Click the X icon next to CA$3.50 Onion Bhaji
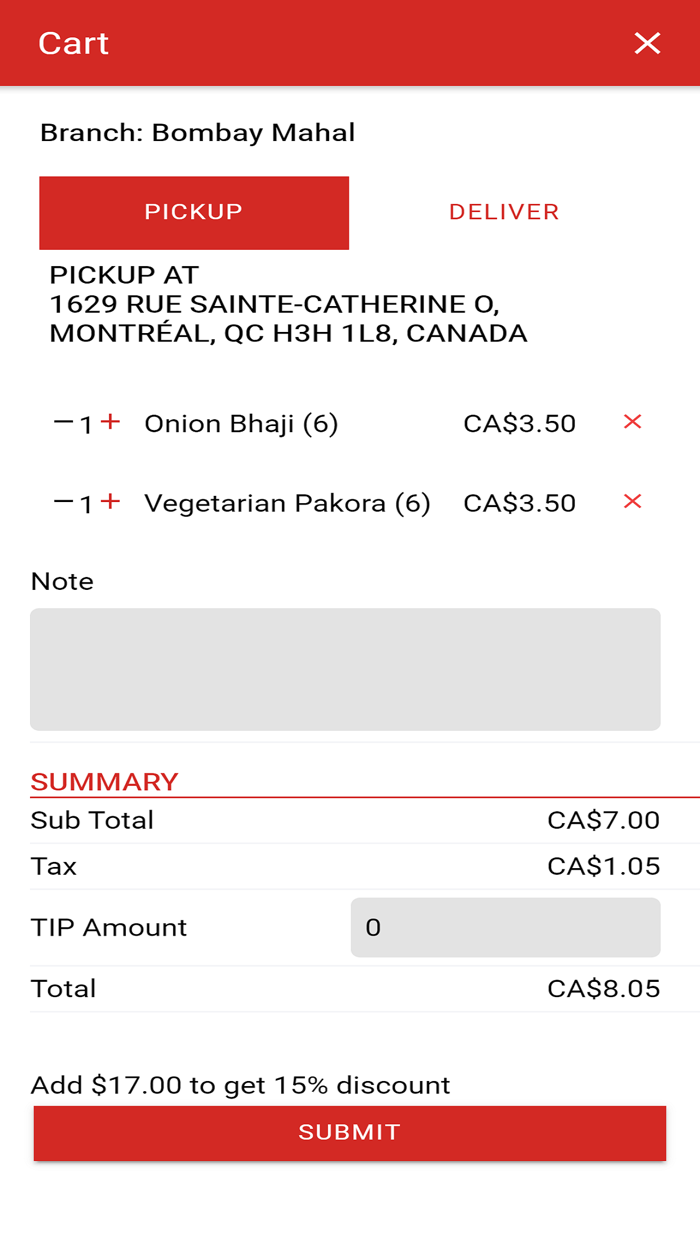The width and height of the screenshot is (700, 1244). 632,423
